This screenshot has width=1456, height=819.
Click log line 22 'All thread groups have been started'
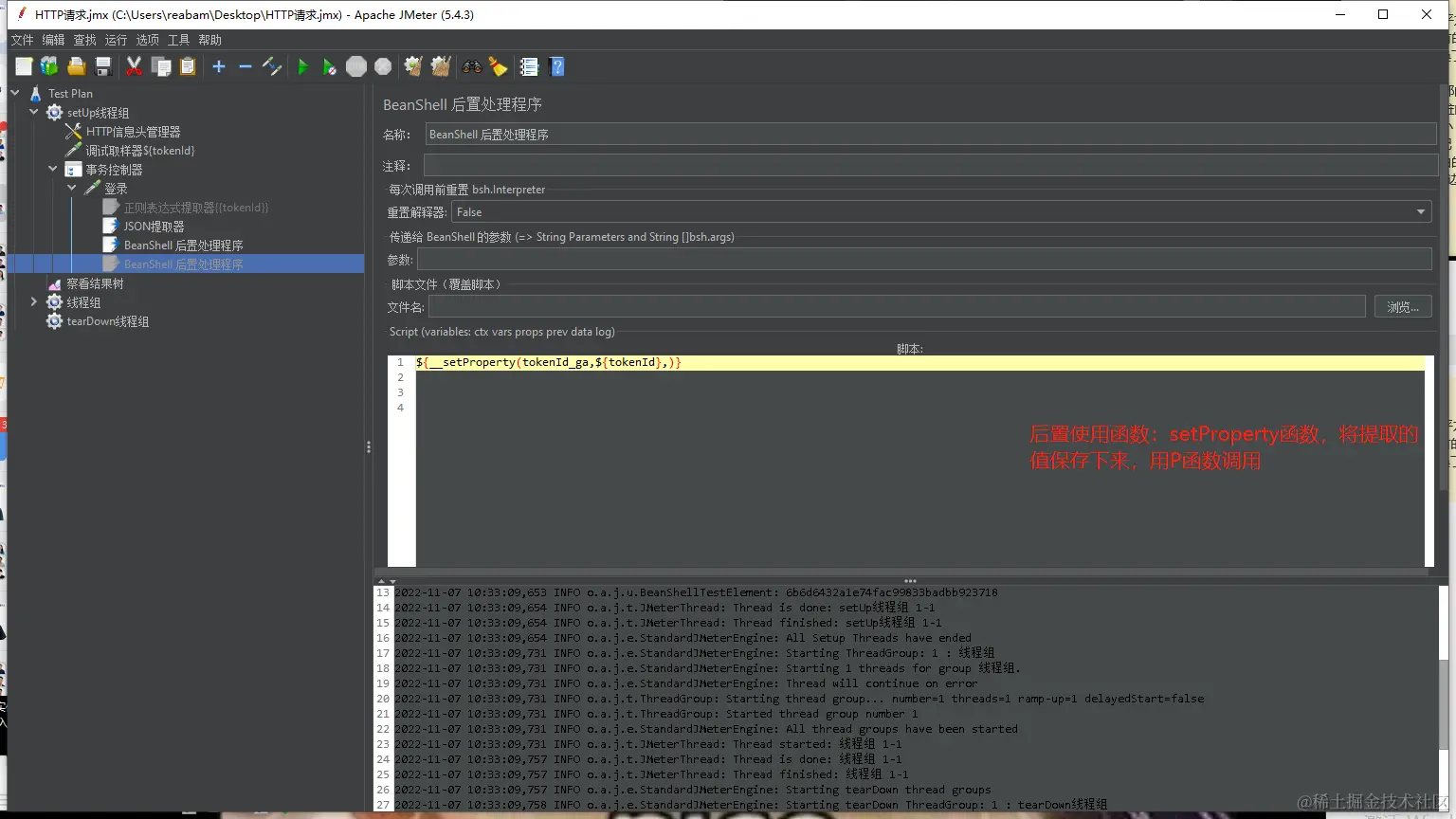pos(706,729)
